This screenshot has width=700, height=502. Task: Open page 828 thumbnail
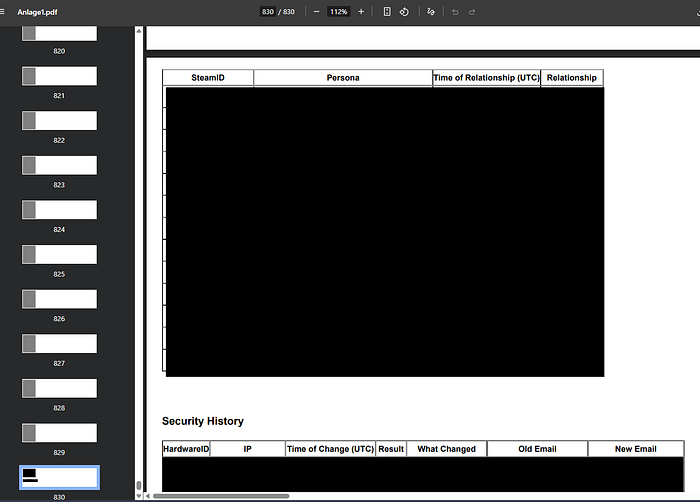pyautogui.click(x=59, y=388)
